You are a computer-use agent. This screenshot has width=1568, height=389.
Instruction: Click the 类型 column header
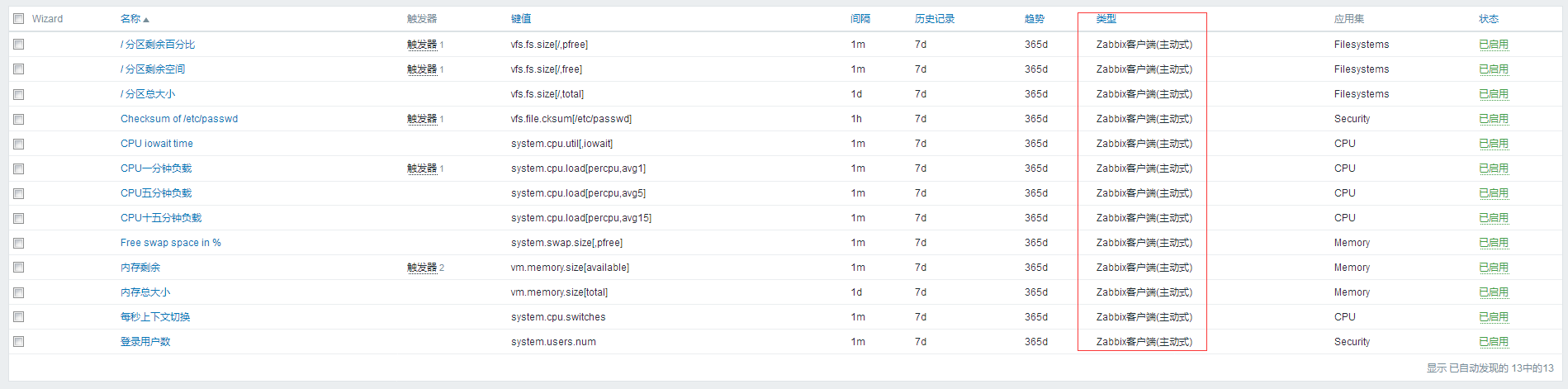pyautogui.click(x=1106, y=19)
